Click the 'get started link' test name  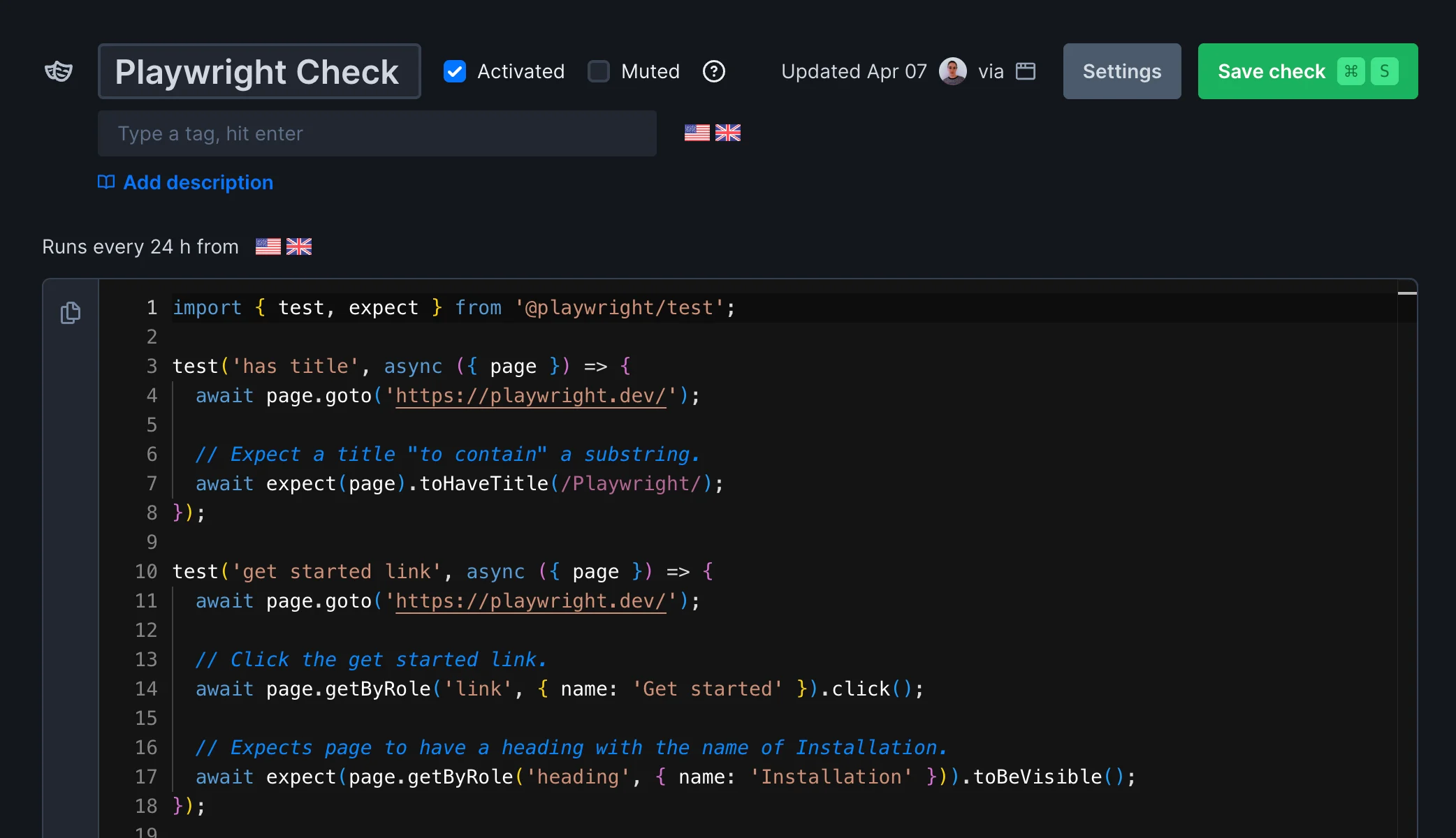tap(337, 572)
